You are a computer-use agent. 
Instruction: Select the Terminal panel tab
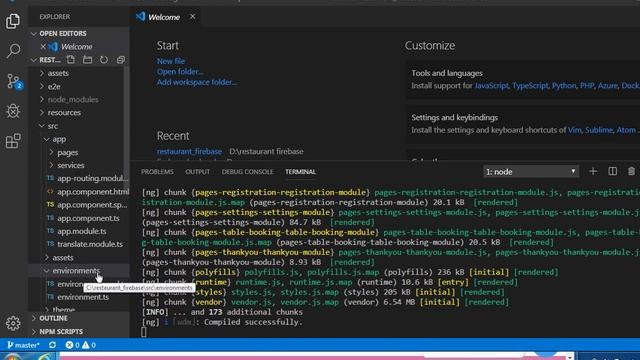[x=300, y=171]
